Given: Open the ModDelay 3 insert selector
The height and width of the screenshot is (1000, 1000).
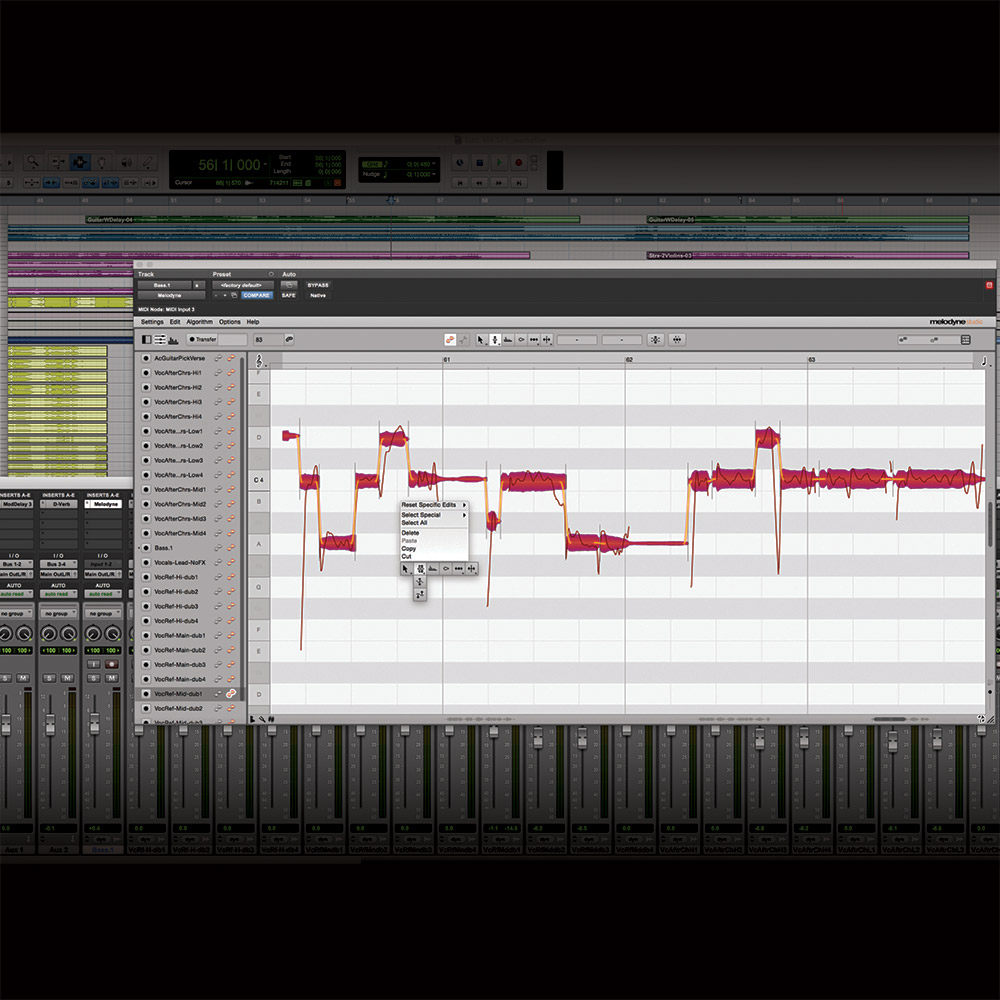Looking at the screenshot, I should (x=16, y=504).
